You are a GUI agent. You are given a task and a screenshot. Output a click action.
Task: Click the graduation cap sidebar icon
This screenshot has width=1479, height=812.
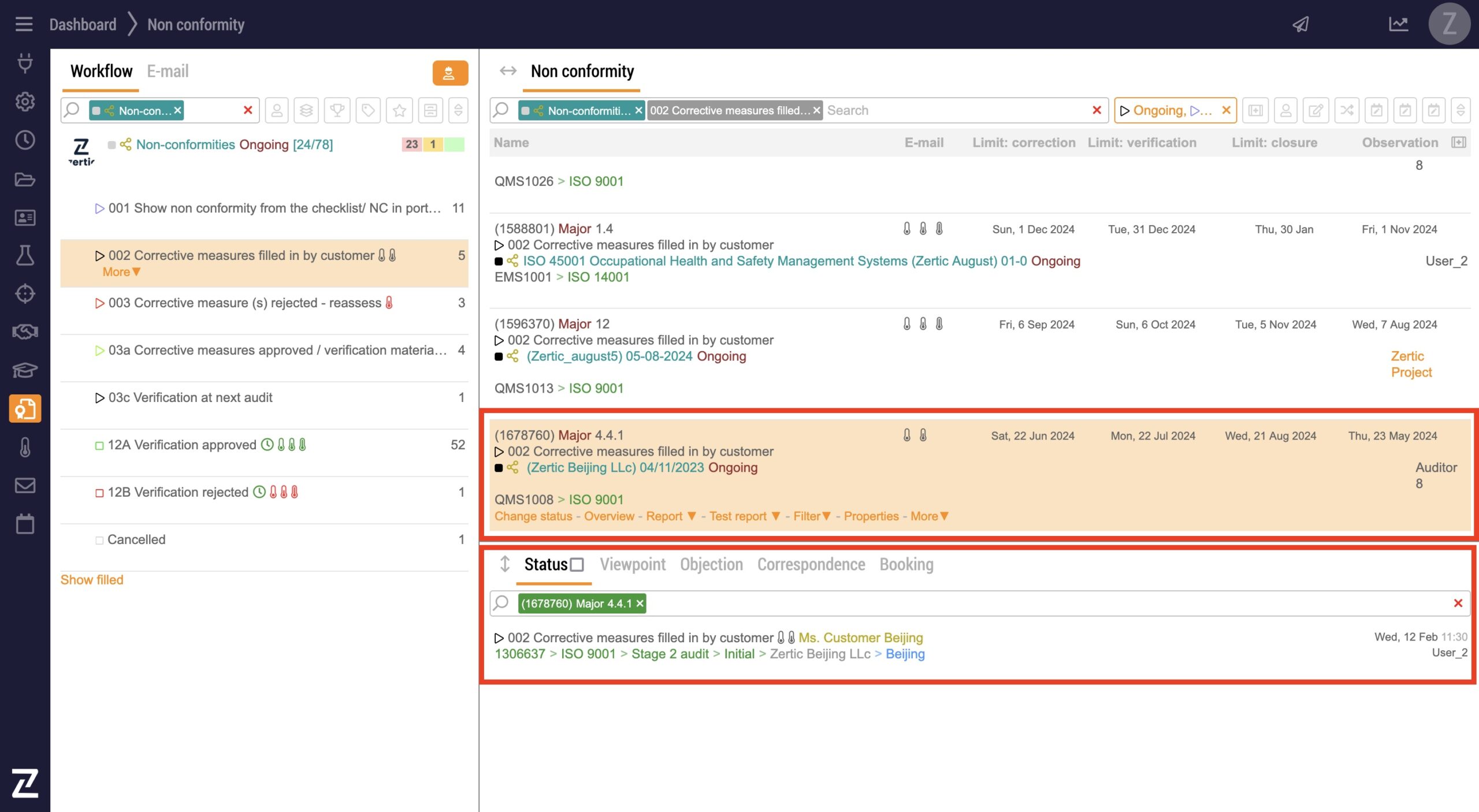25,370
